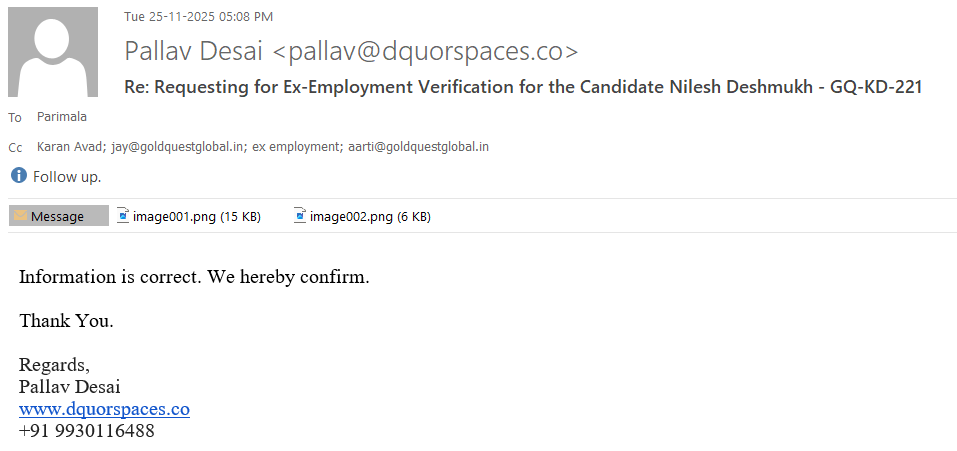Screen dimensions: 957x451
Task: Open the www.dquorspaces.co website link
Action: click(104, 409)
